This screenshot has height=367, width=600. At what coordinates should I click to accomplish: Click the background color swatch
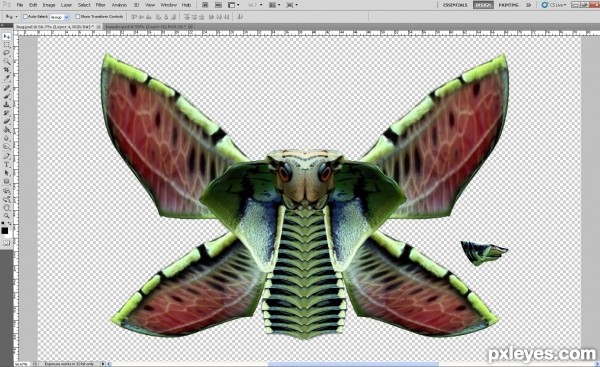coord(9,234)
